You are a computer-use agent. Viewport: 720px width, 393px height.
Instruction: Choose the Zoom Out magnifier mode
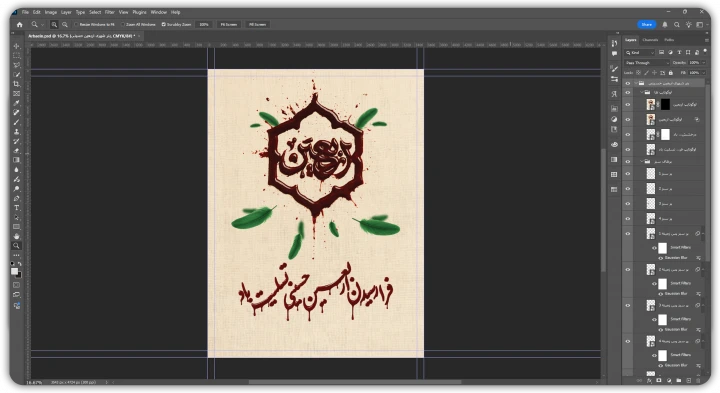click(x=65, y=24)
